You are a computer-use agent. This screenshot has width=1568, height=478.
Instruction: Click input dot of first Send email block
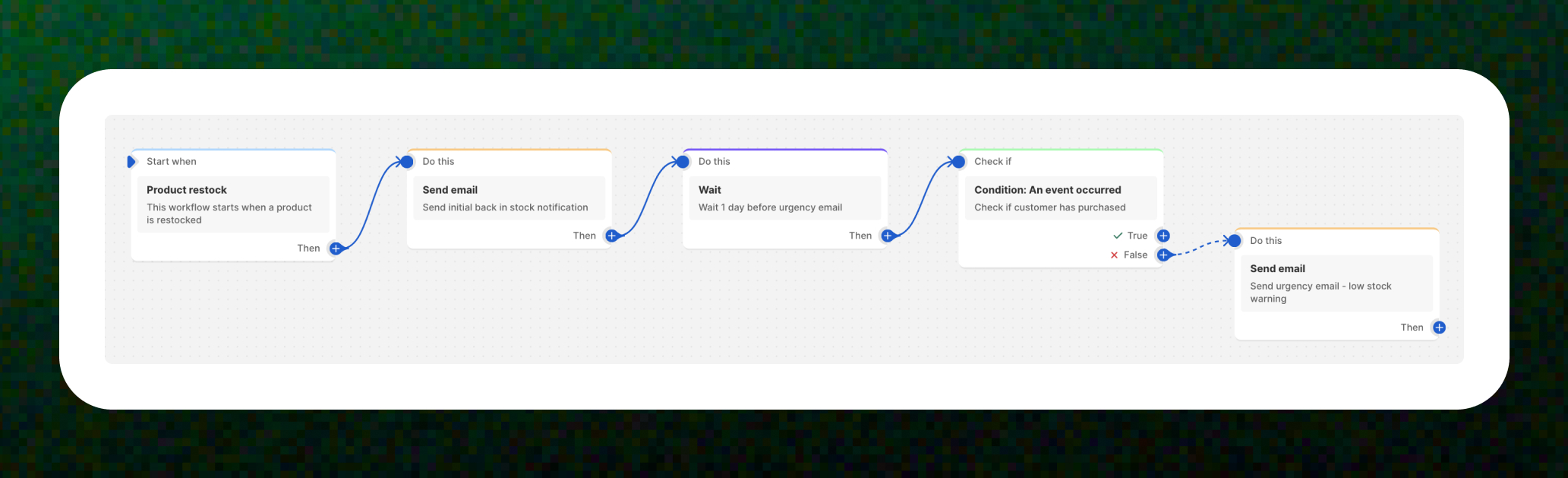coord(407,162)
